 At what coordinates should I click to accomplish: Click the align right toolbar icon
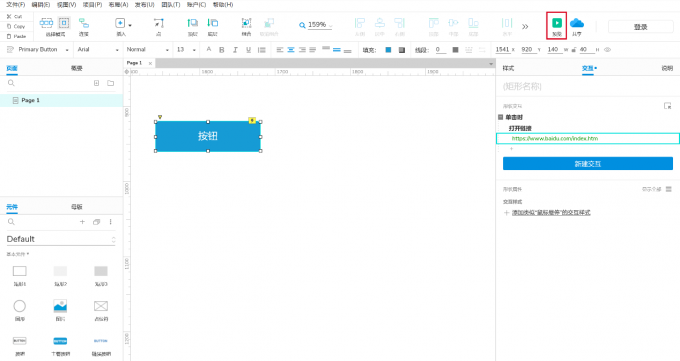pos(399,23)
